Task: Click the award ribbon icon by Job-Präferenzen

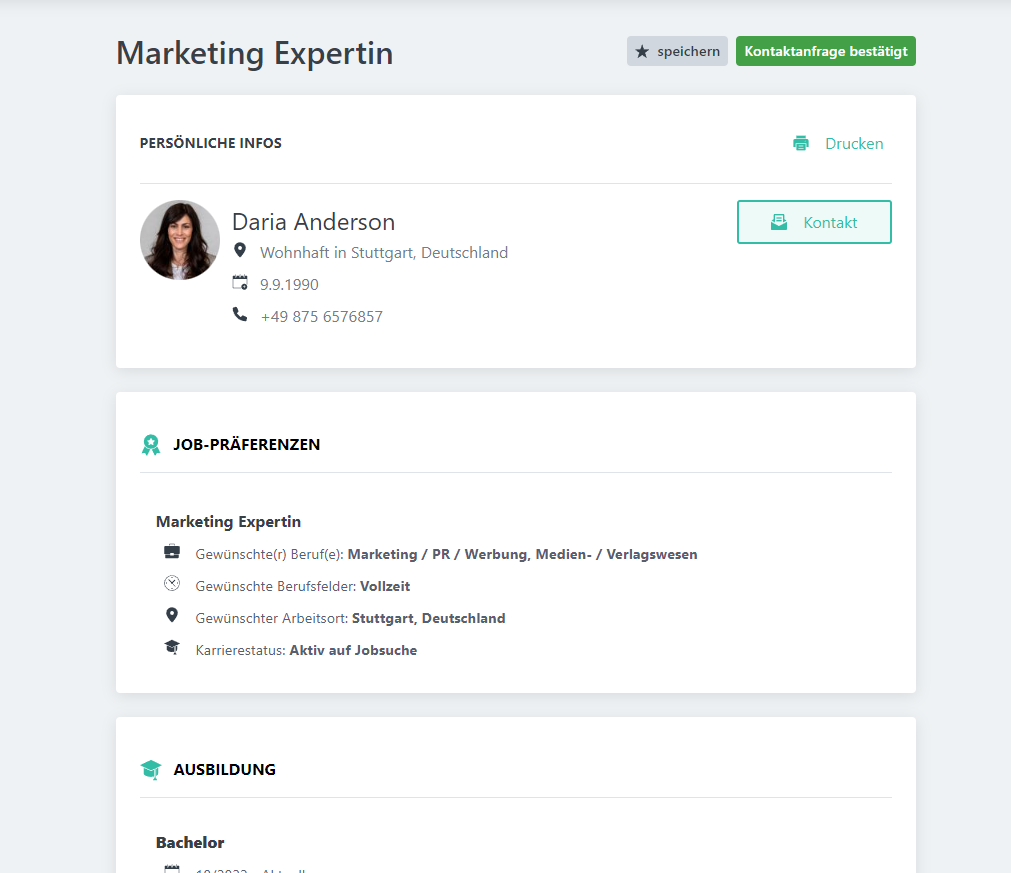Action: [151, 445]
